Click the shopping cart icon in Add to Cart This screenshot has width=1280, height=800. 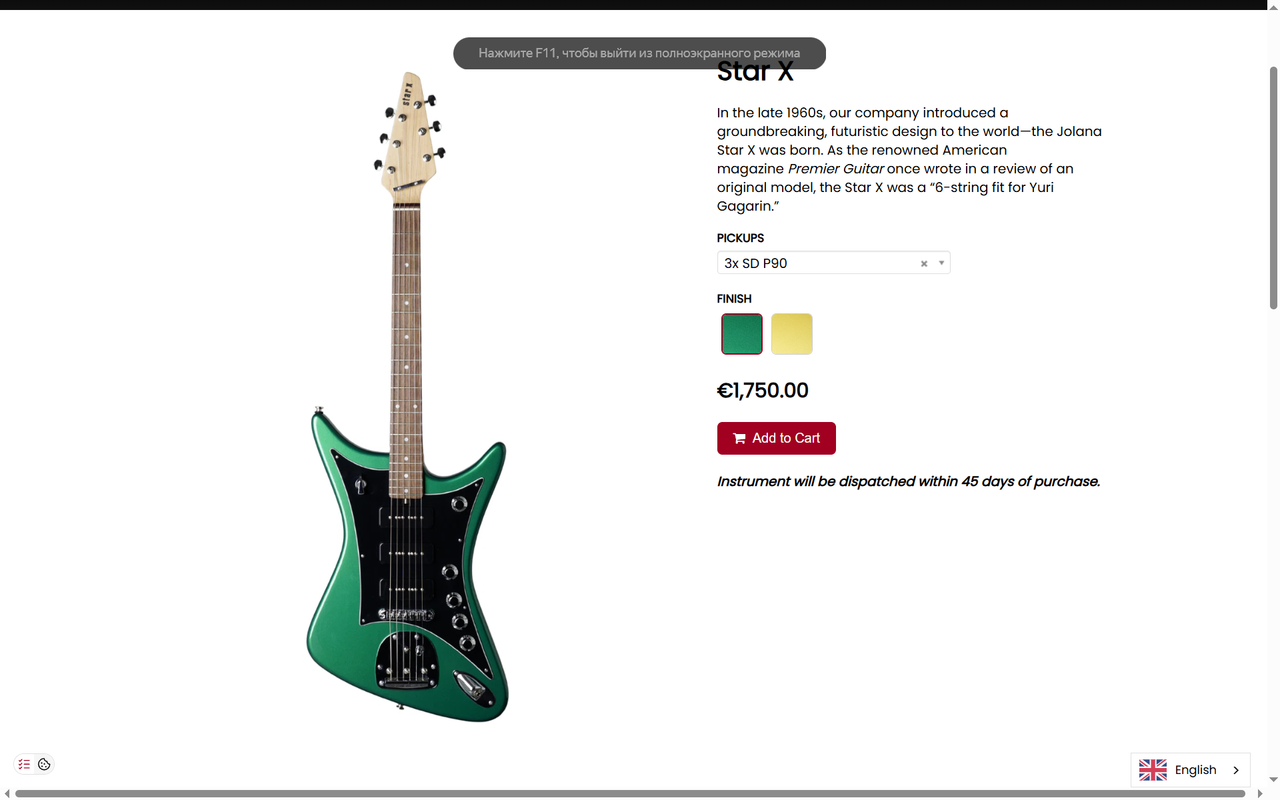(x=739, y=438)
